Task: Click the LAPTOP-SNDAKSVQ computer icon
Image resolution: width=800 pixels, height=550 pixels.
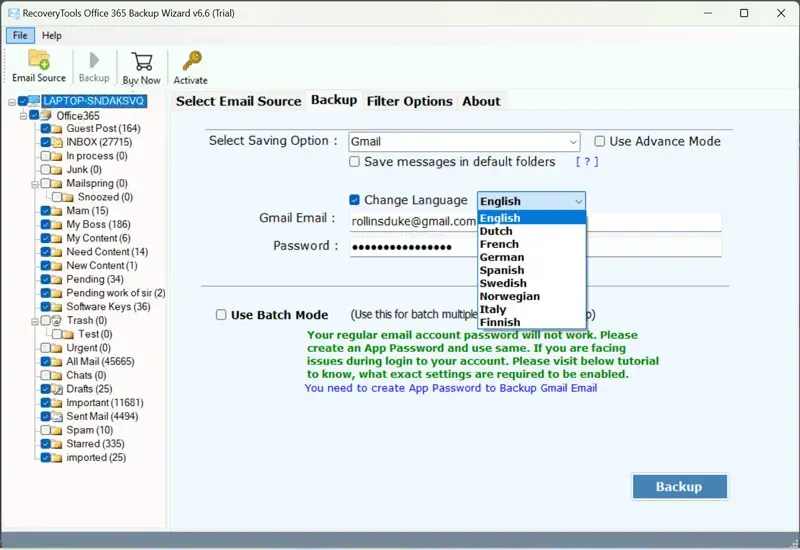Action: tap(34, 101)
